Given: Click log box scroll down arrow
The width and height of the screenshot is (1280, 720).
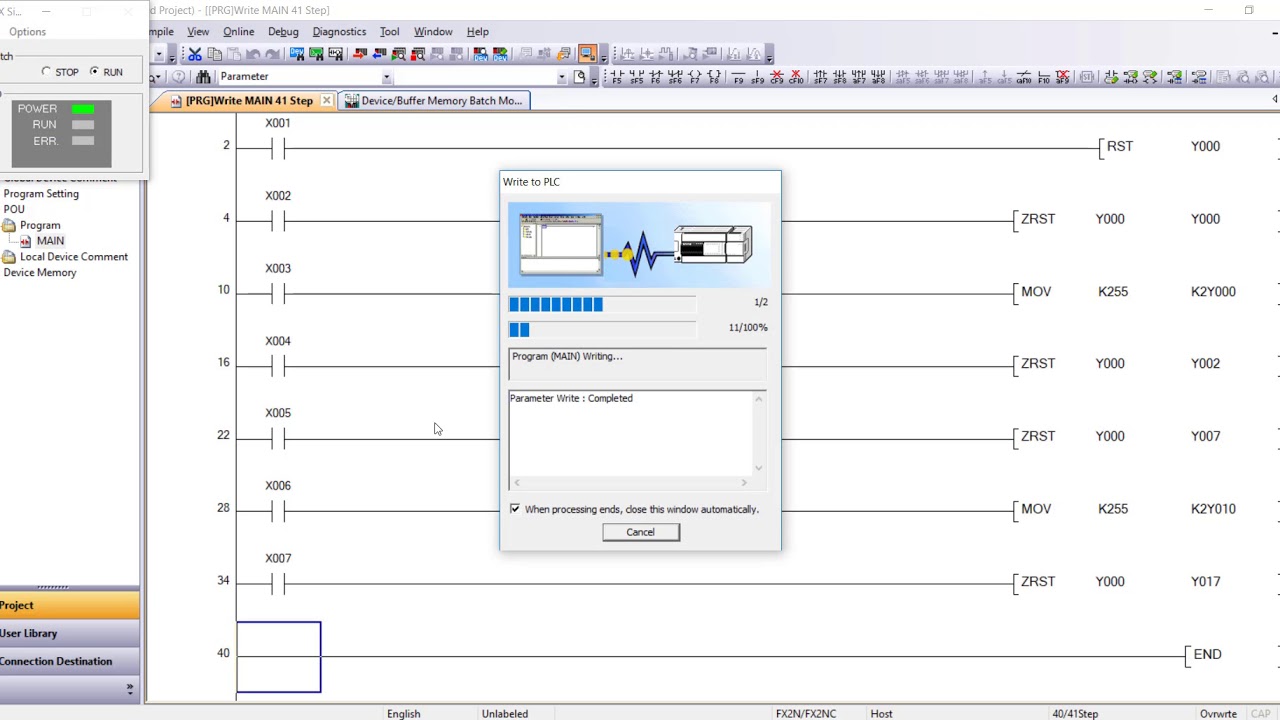Looking at the screenshot, I should click(759, 468).
